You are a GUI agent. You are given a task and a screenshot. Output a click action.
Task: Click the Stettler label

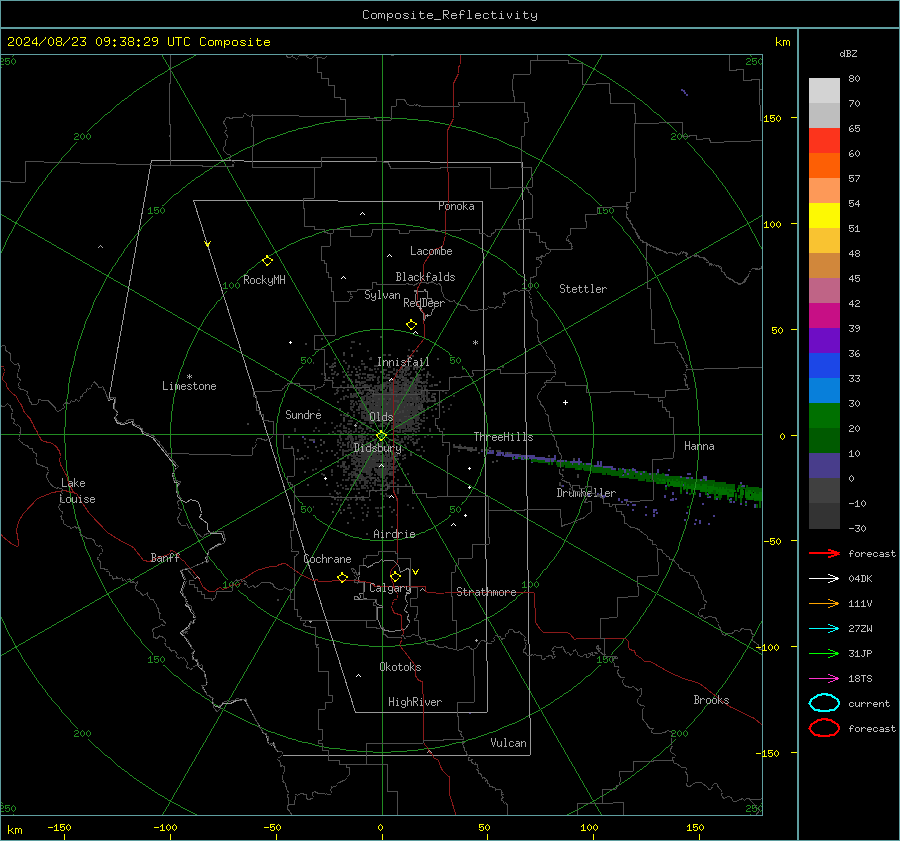(x=583, y=289)
